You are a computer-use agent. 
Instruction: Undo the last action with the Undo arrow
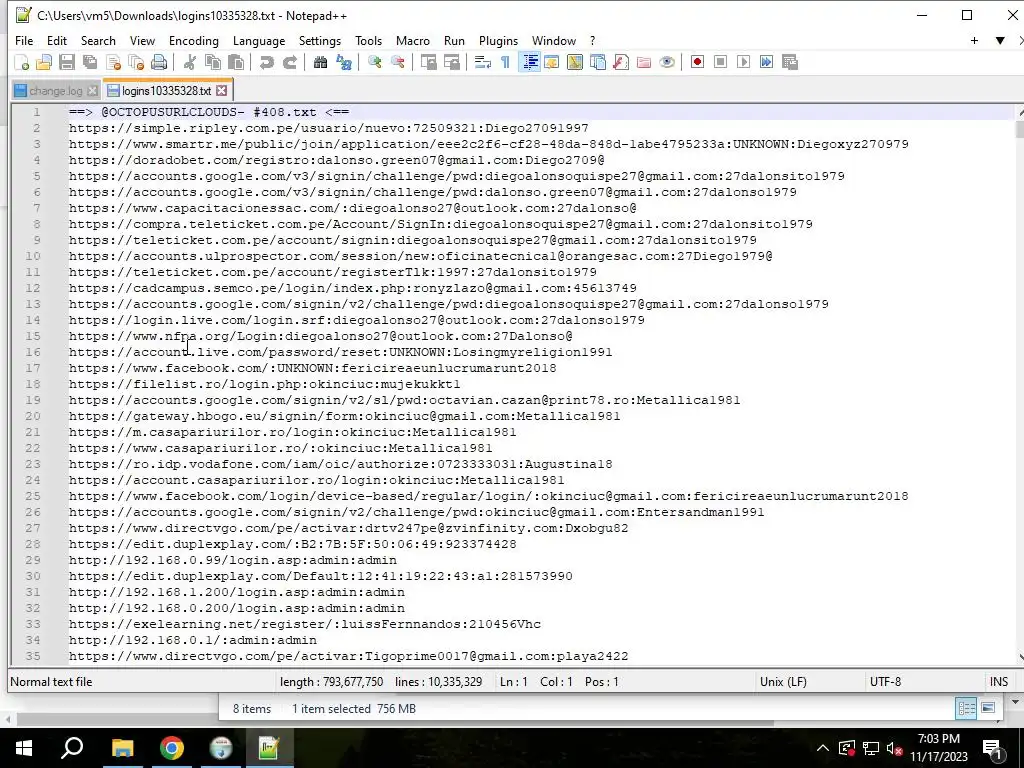266,62
